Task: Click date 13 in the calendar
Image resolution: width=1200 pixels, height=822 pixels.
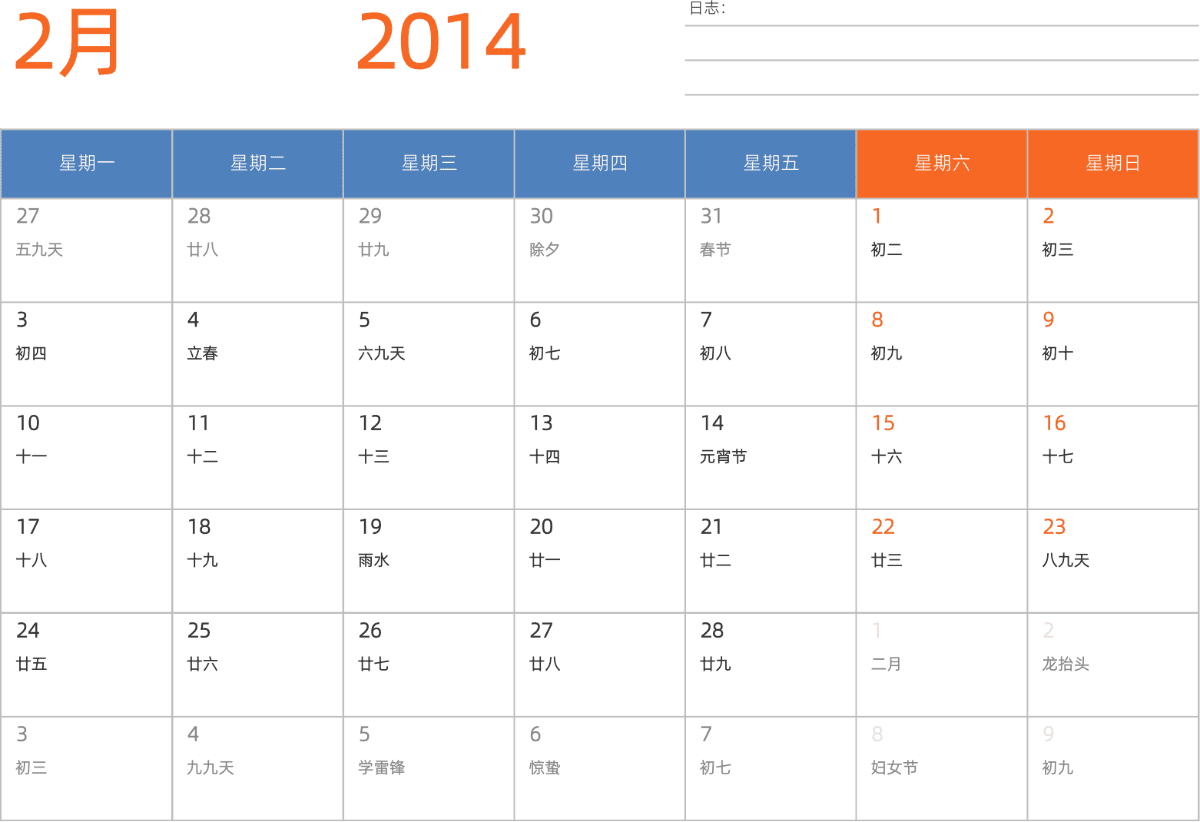Action: [600, 457]
